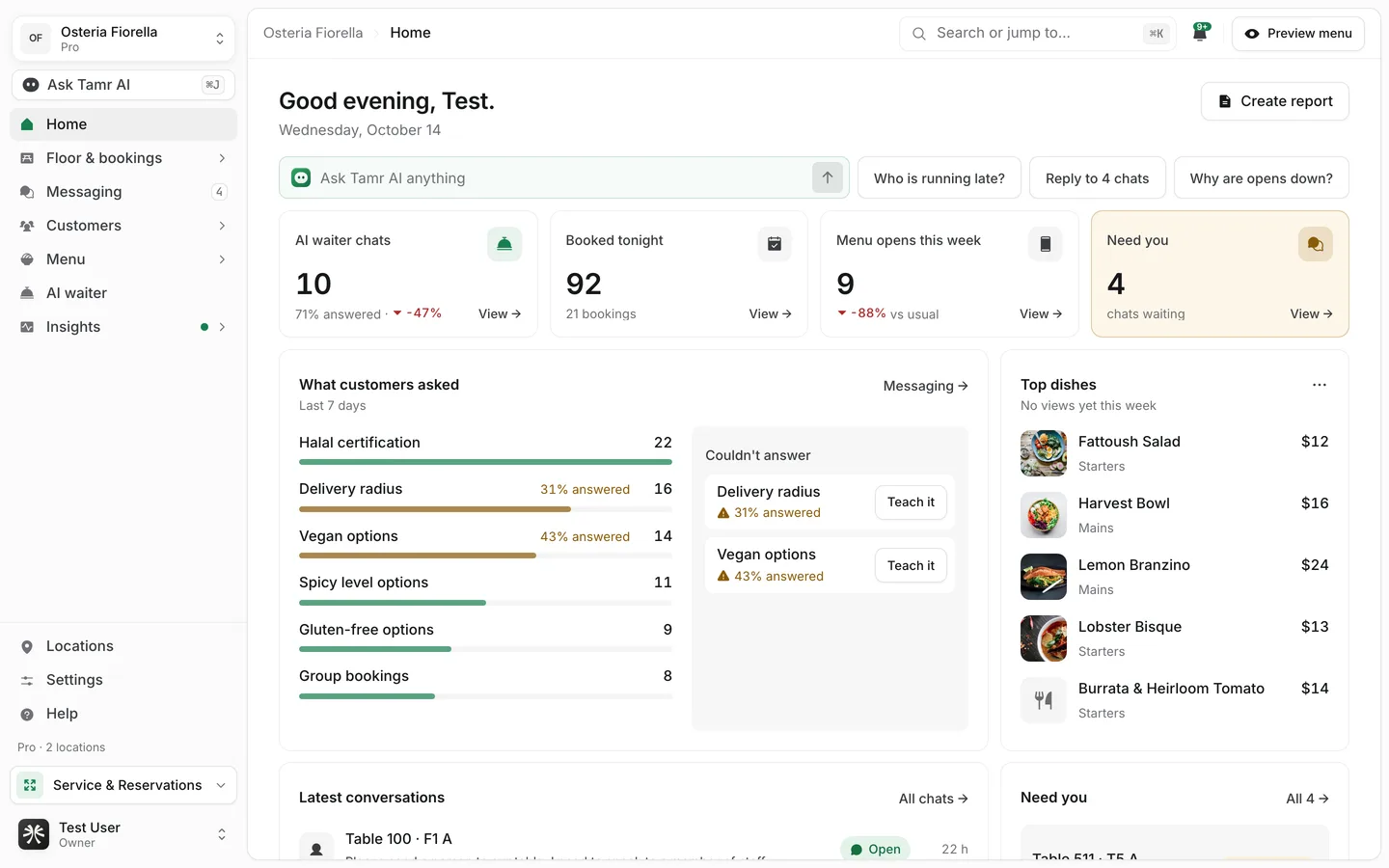Click the Delivery radius progress bar

[485, 509]
